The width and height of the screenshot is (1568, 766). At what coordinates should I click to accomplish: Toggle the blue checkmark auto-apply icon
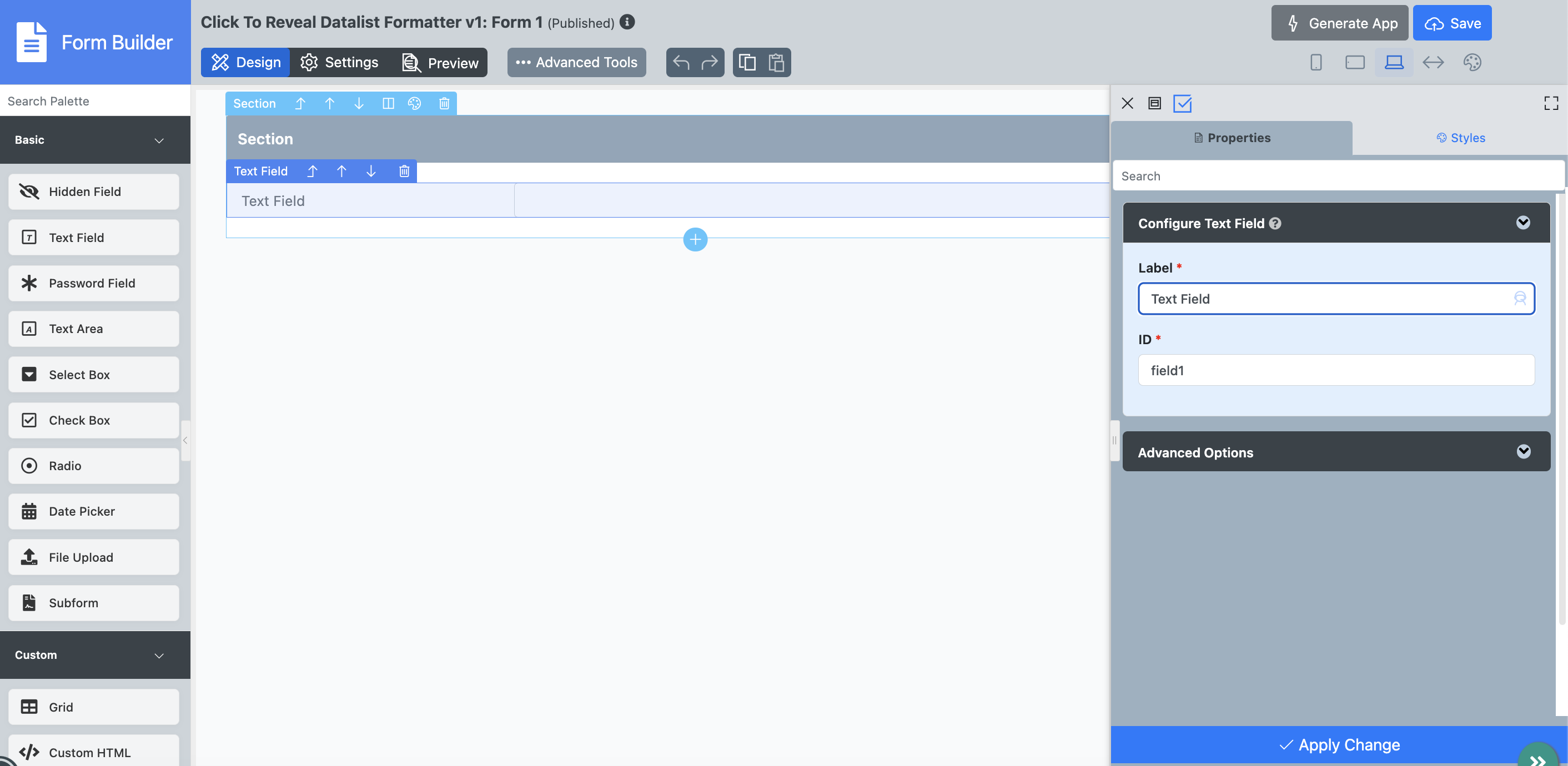tap(1182, 103)
